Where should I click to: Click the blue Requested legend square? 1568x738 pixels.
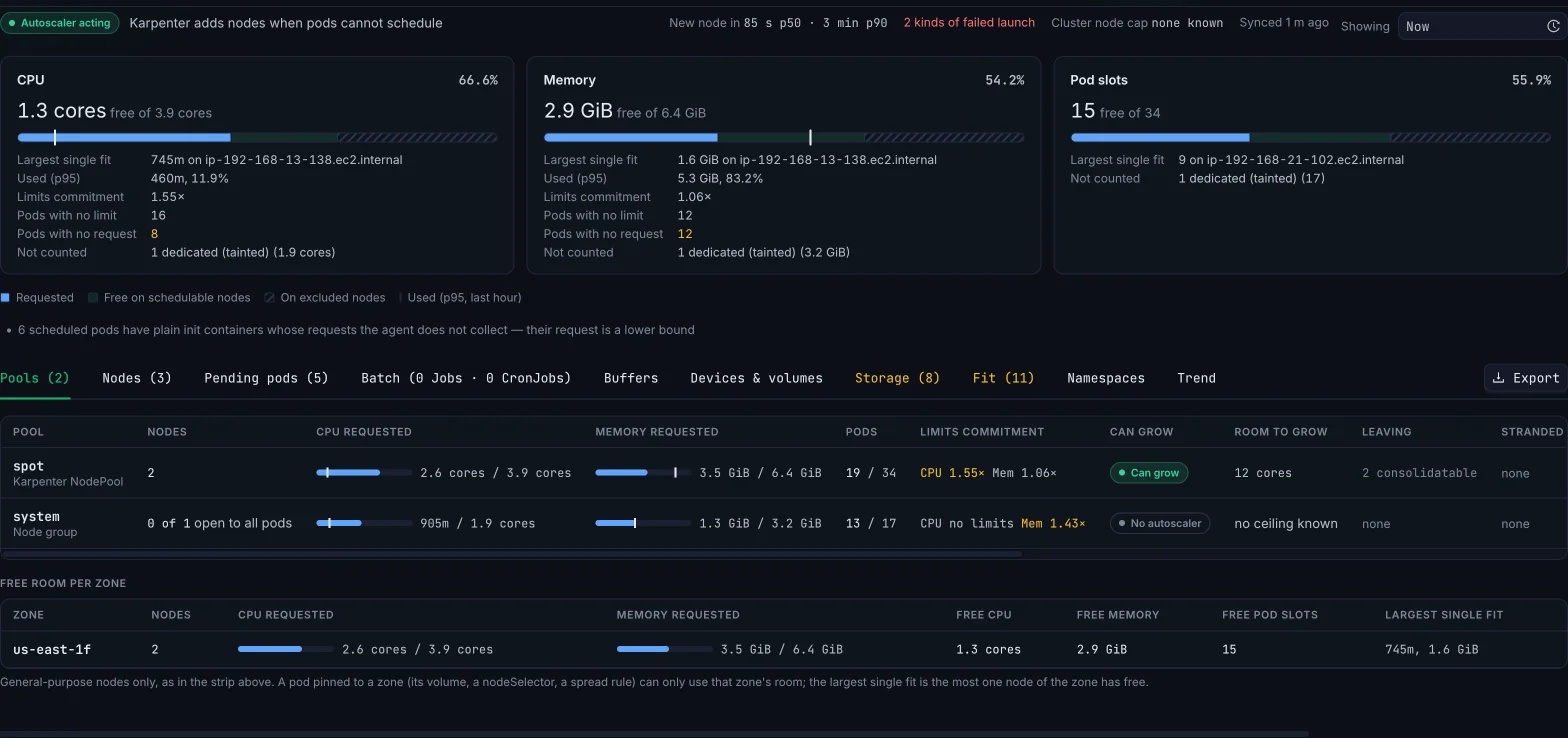coord(5,297)
